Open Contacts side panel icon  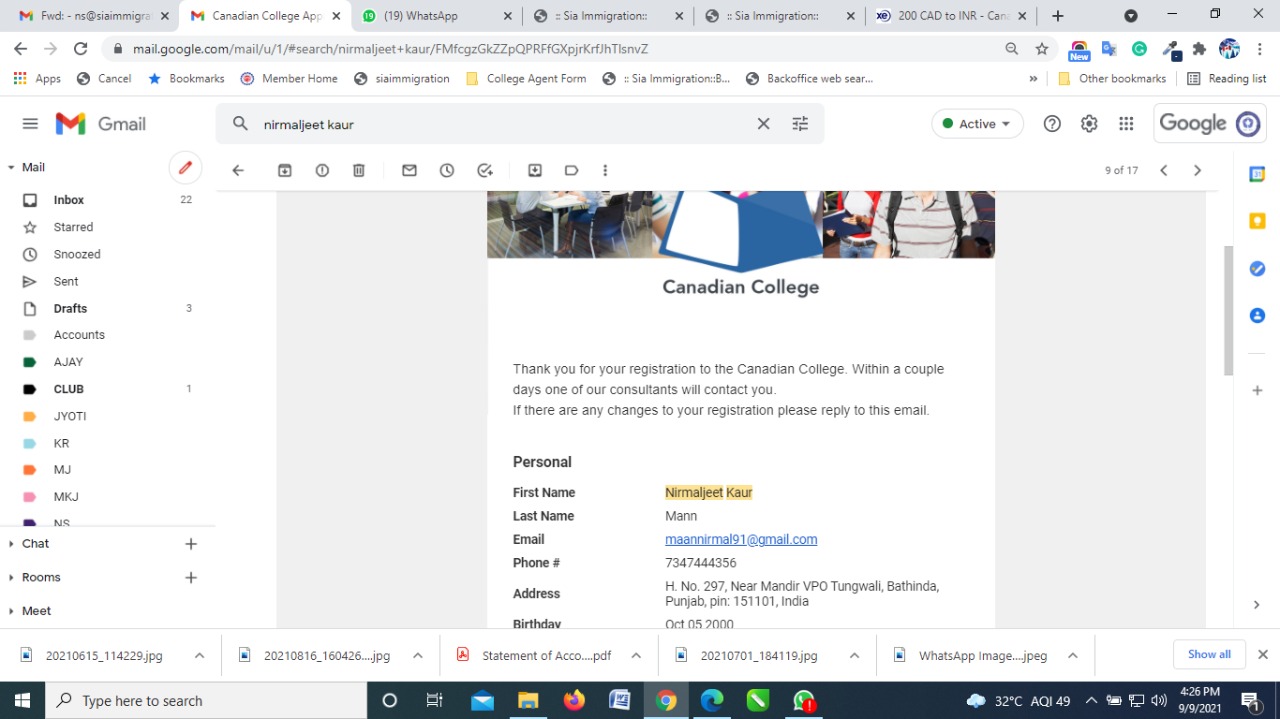[1258, 316]
